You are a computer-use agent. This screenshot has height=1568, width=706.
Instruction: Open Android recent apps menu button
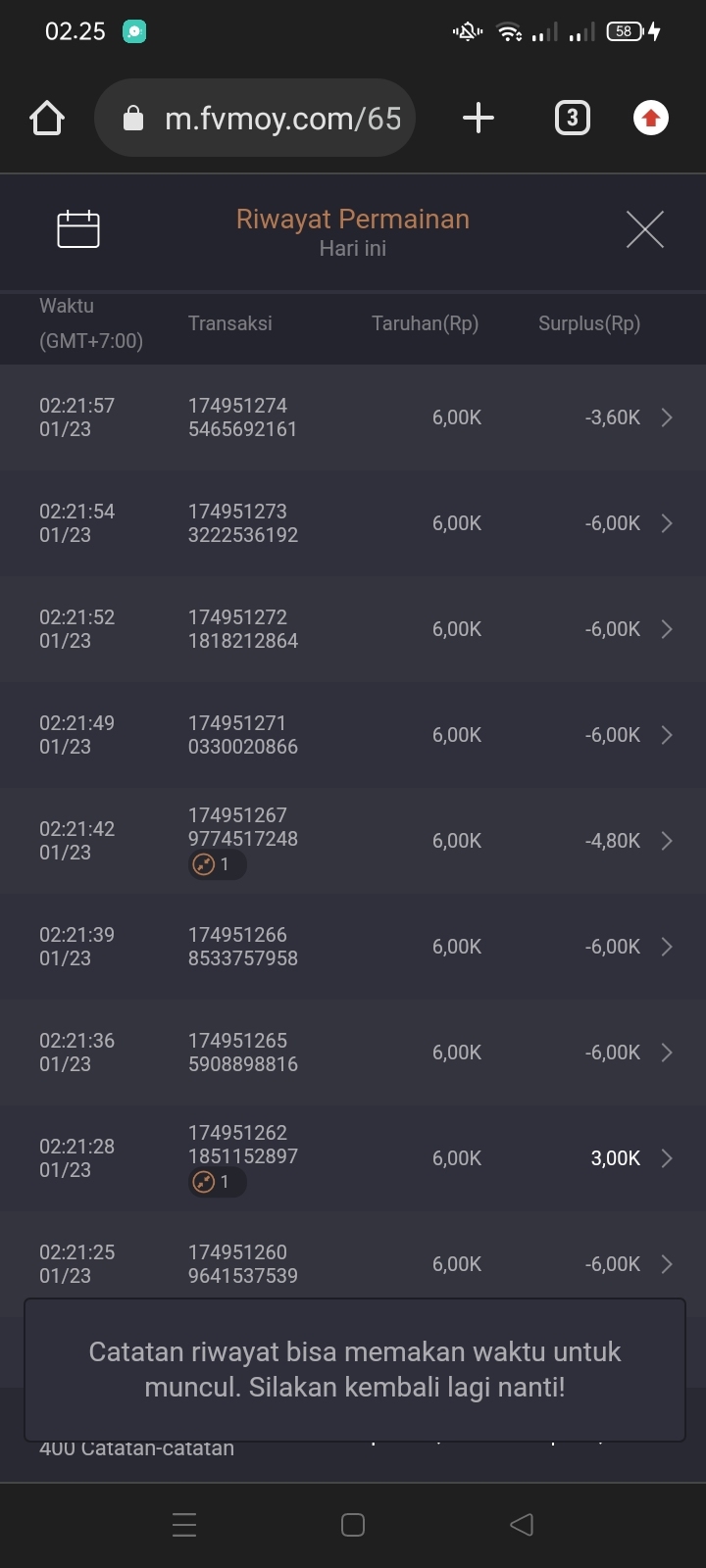pyautogui.click(x=184, y=1524)
